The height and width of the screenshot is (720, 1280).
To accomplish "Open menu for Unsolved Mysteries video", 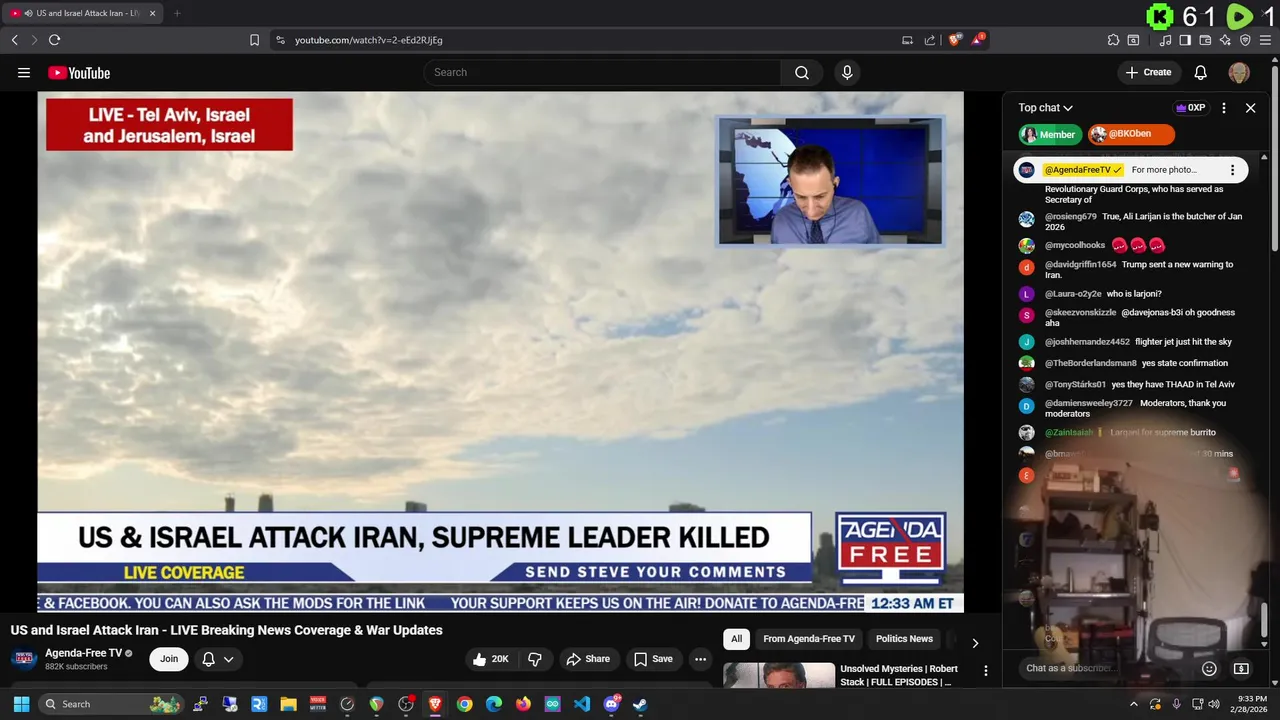I will [x=985, y=671].
